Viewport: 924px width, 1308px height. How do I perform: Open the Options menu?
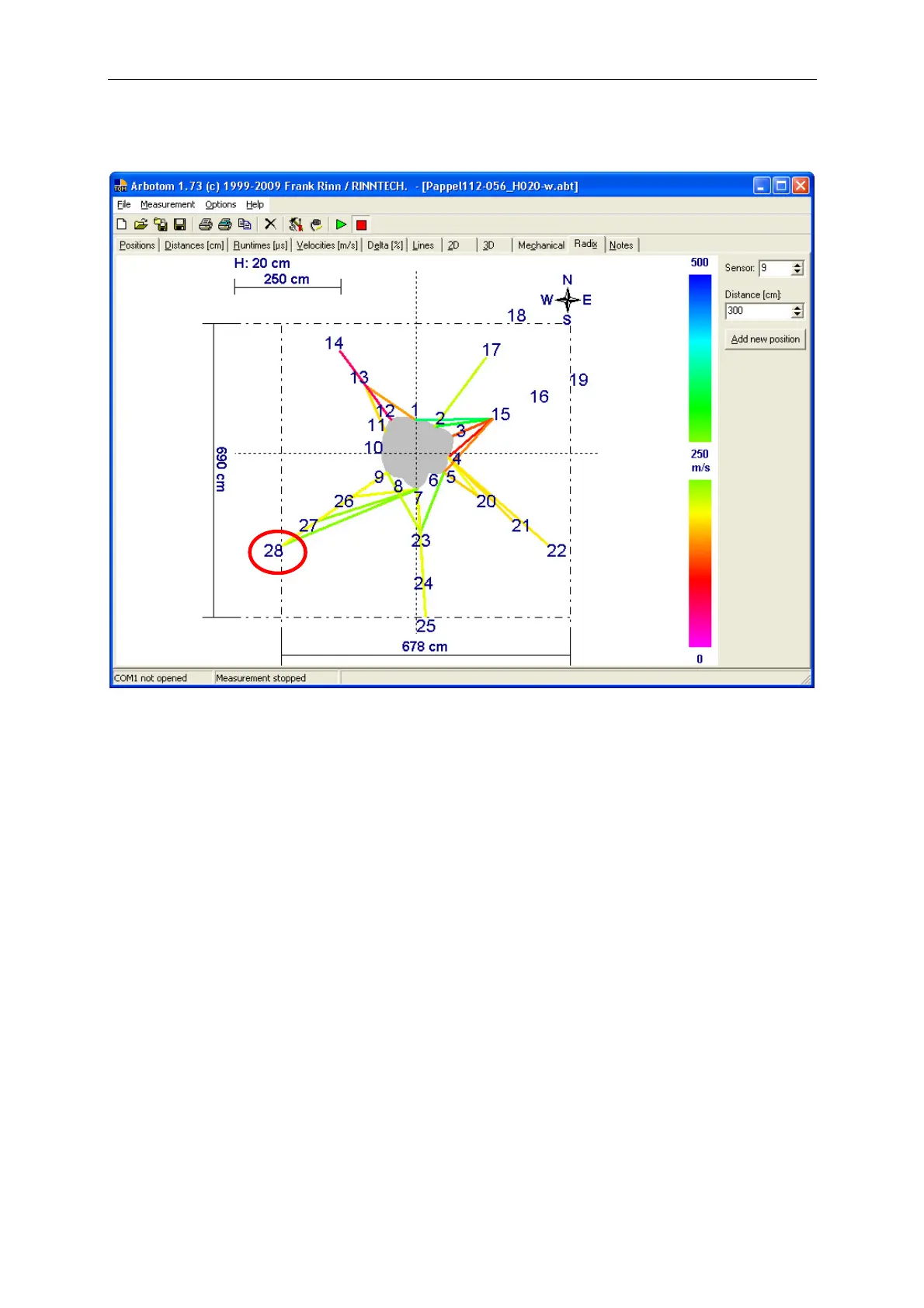pyautogui.click(x=221, y=205)
